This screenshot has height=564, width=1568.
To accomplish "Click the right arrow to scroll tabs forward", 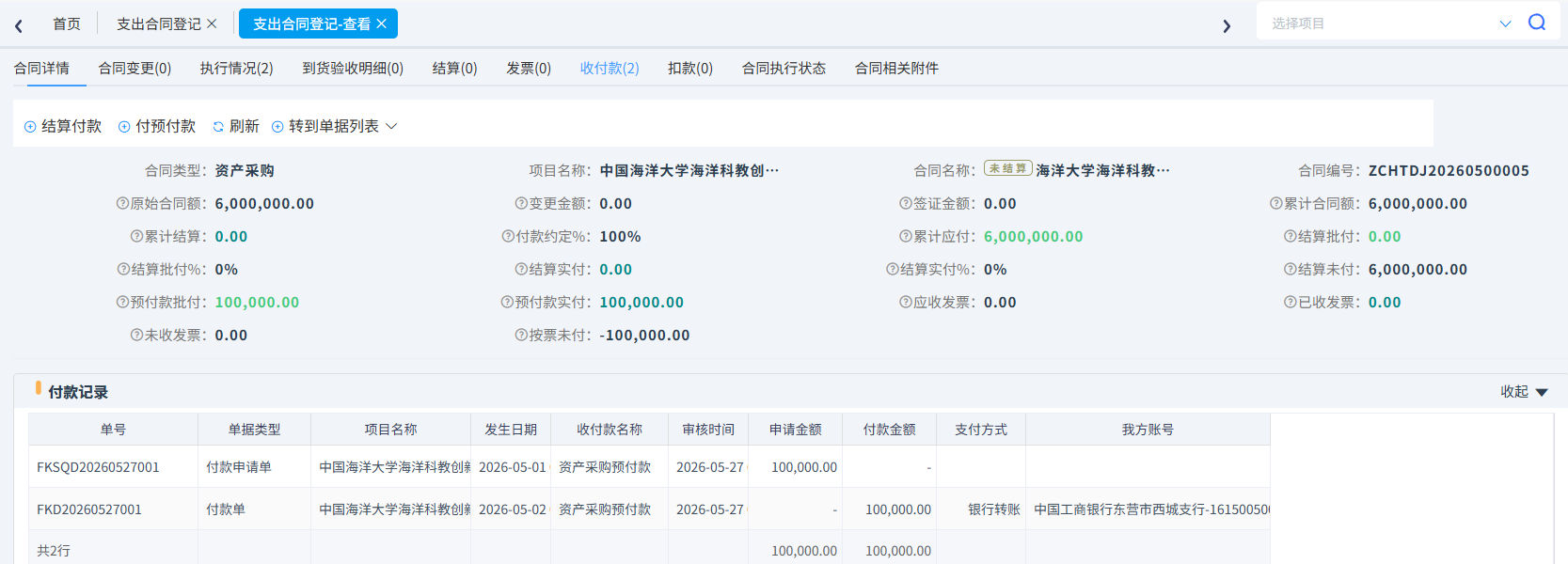I will pos(1227,25).
